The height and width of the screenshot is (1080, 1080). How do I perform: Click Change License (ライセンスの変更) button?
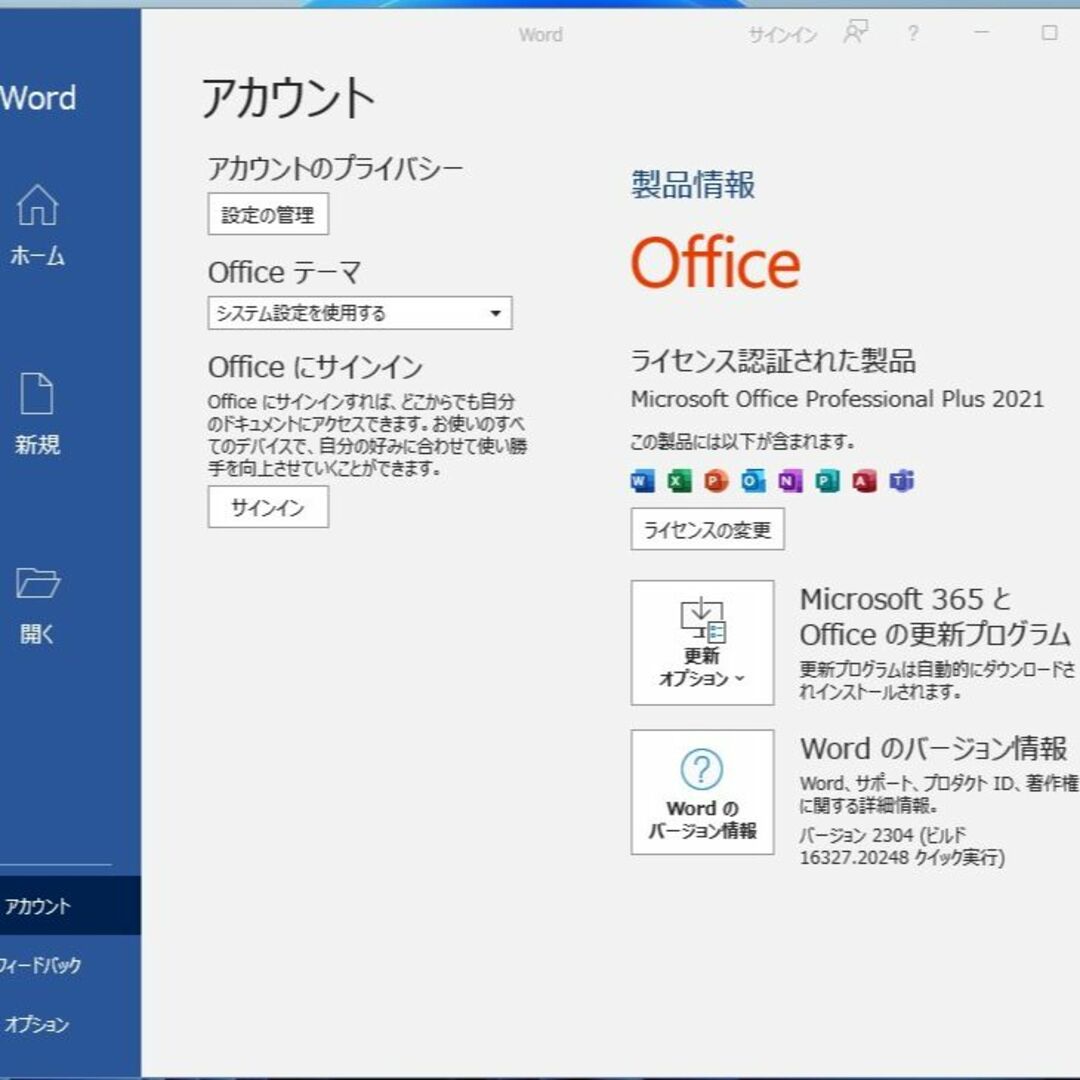[x=707, y=530]
